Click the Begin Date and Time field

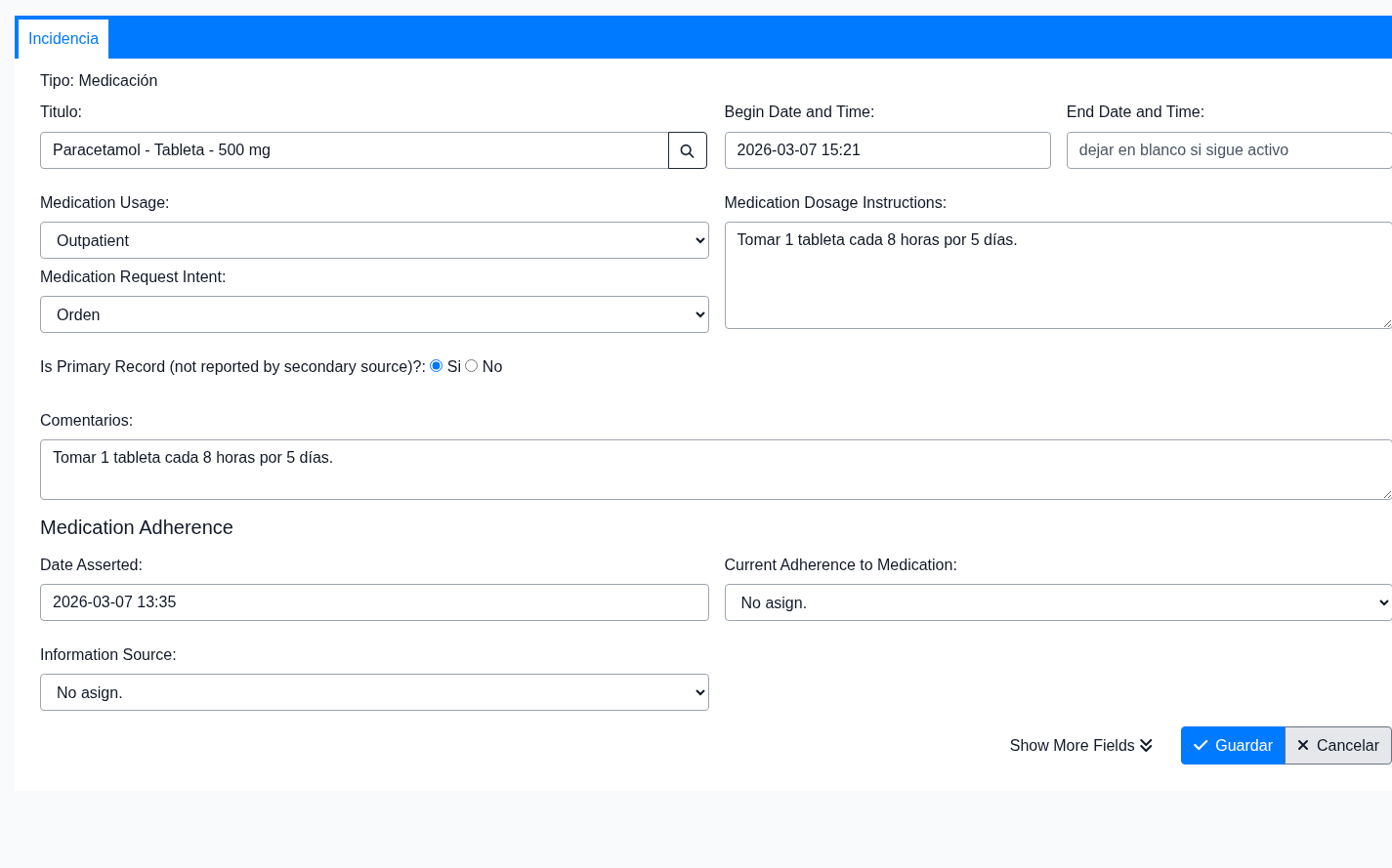[887, 150]
